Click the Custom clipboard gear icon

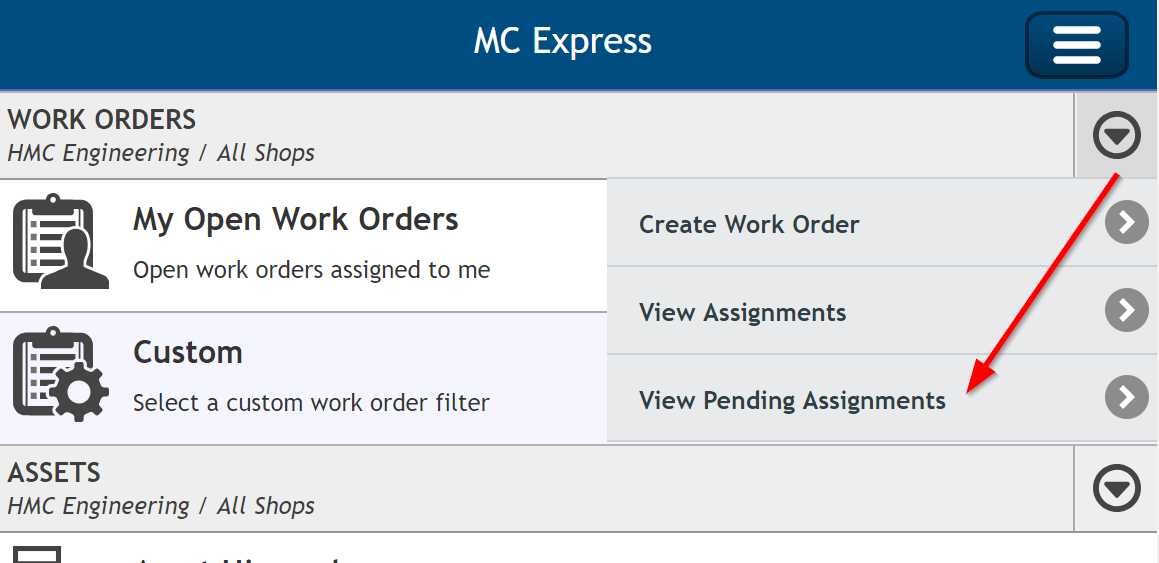click(61, 374)
